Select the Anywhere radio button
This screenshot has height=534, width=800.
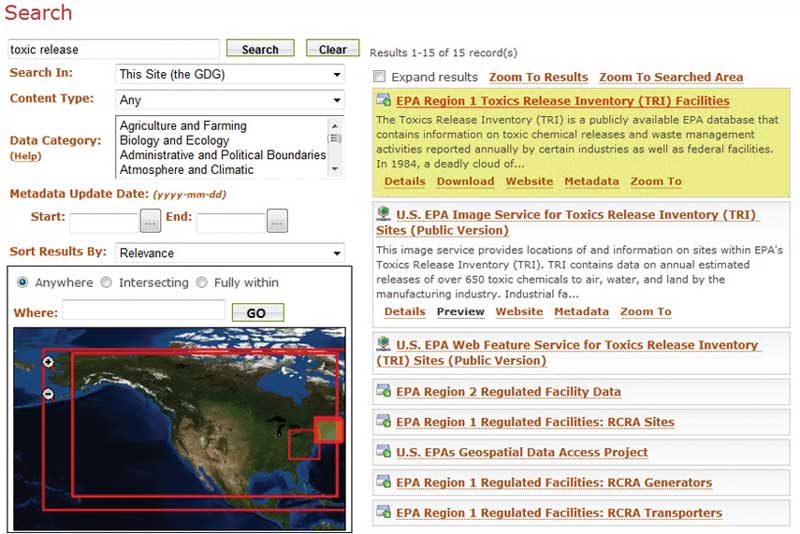click(x=22, y=282)
